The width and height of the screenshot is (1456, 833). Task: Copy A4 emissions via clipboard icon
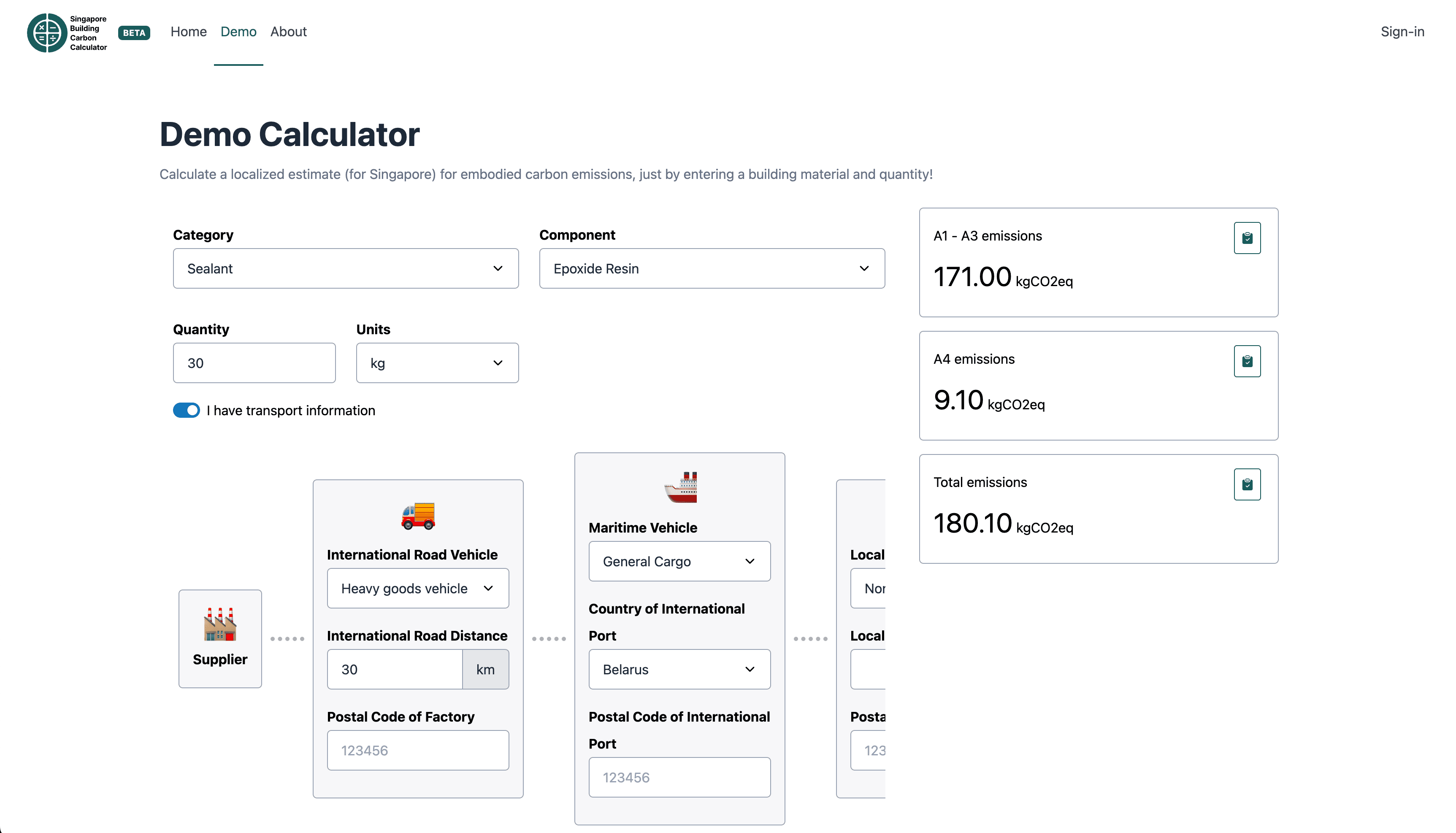tap(1247, 360)
